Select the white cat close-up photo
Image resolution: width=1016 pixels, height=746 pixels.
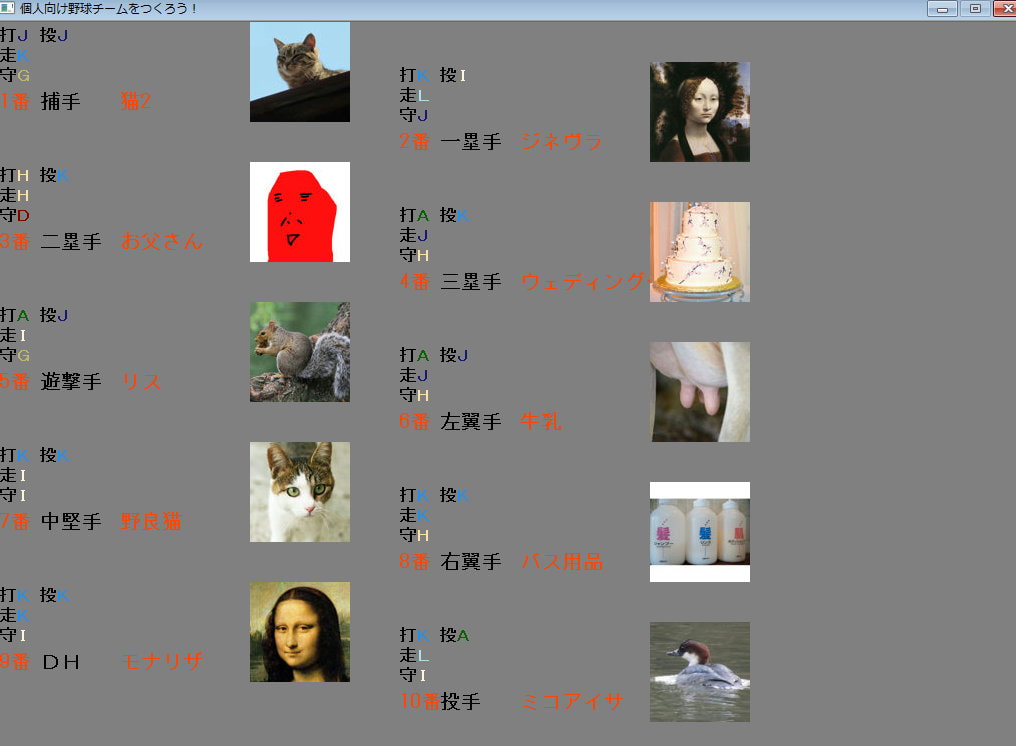(299, 492)
